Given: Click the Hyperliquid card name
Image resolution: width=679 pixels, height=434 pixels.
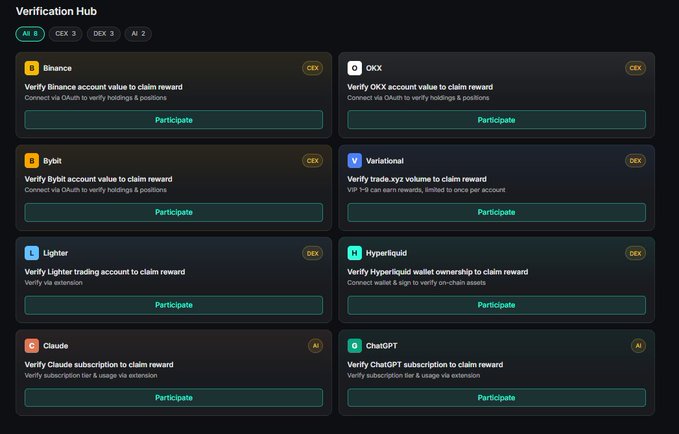Looking at the screenshot, I should point(386,253).
